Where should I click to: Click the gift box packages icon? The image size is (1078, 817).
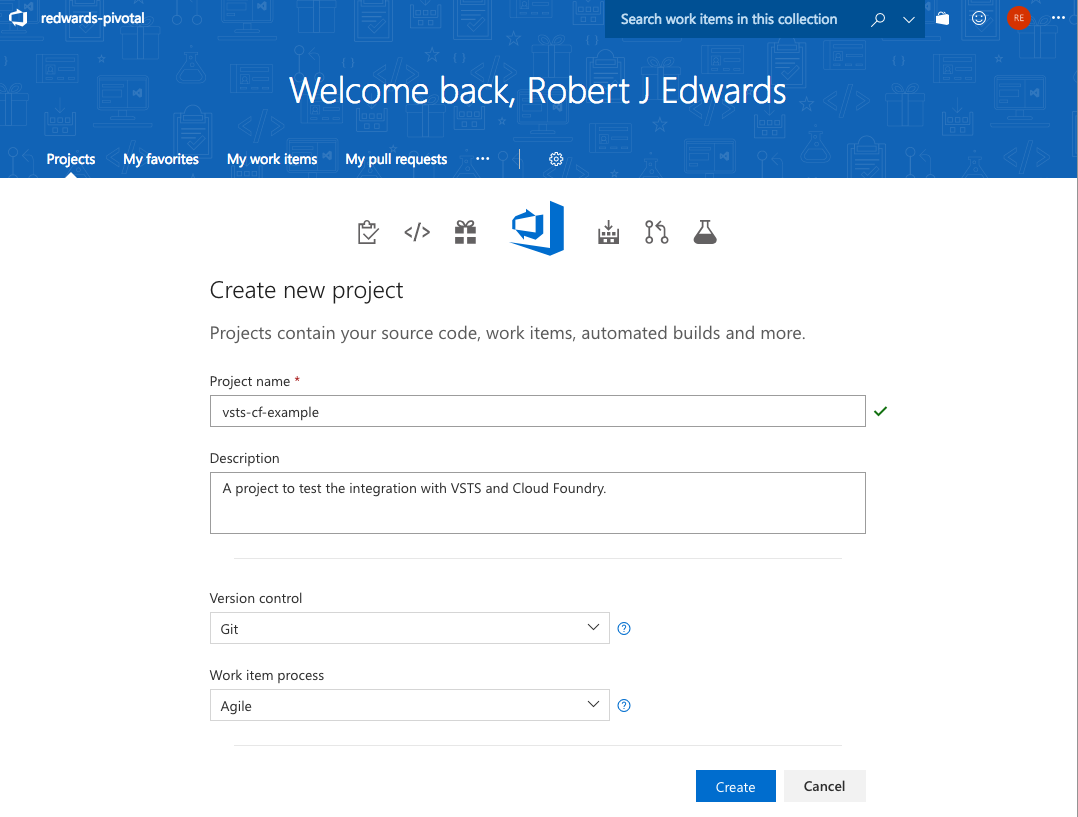point(465,233)
